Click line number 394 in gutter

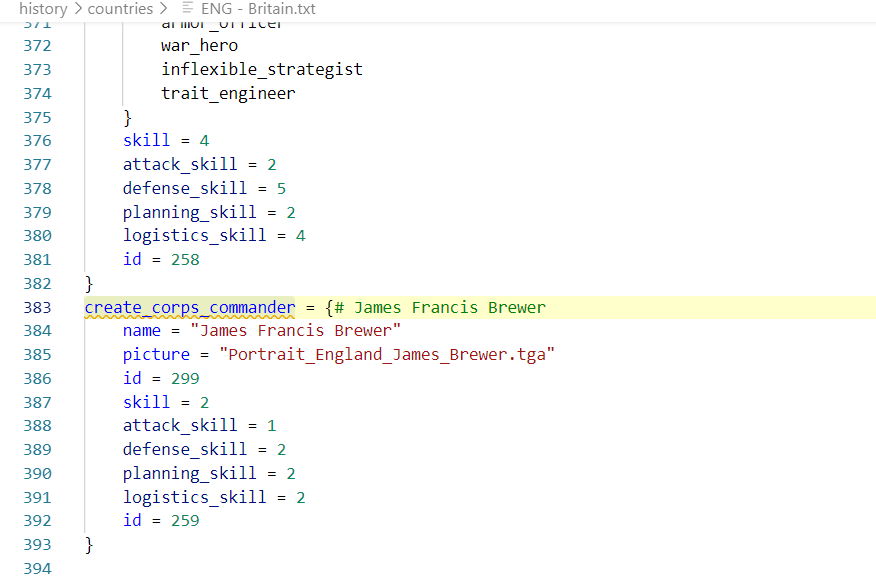click(37, 569)
